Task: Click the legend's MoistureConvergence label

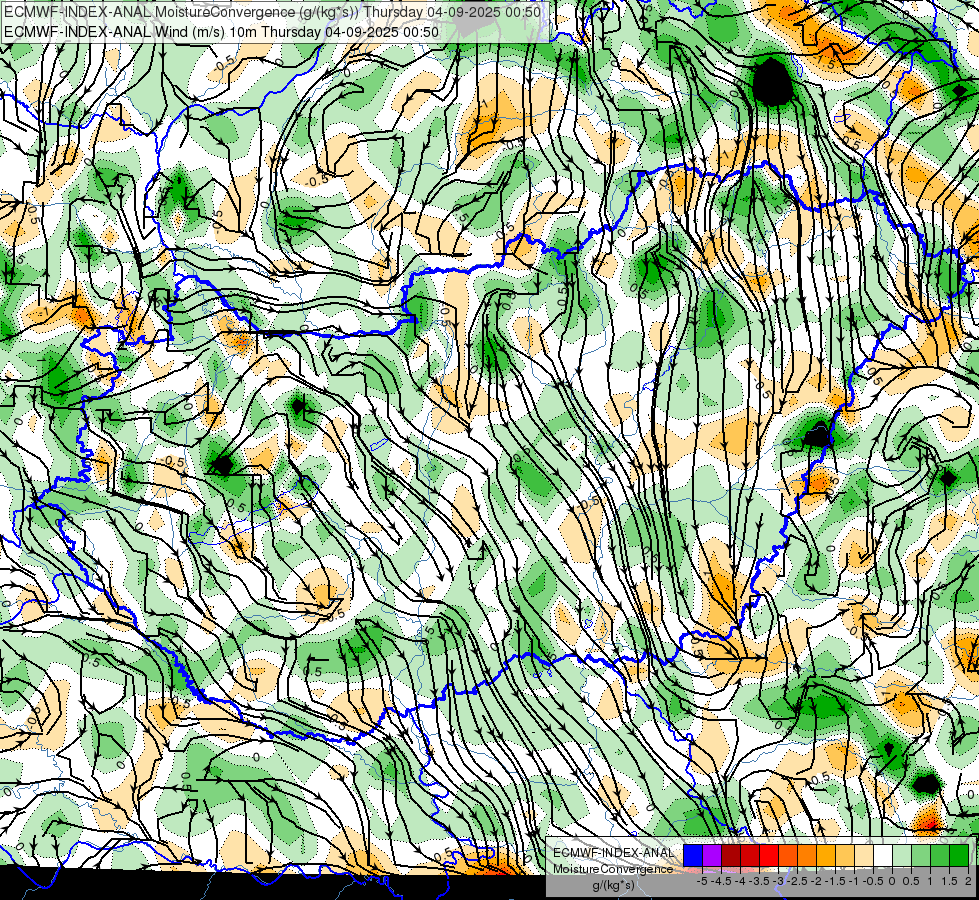Action: (613, 869)
